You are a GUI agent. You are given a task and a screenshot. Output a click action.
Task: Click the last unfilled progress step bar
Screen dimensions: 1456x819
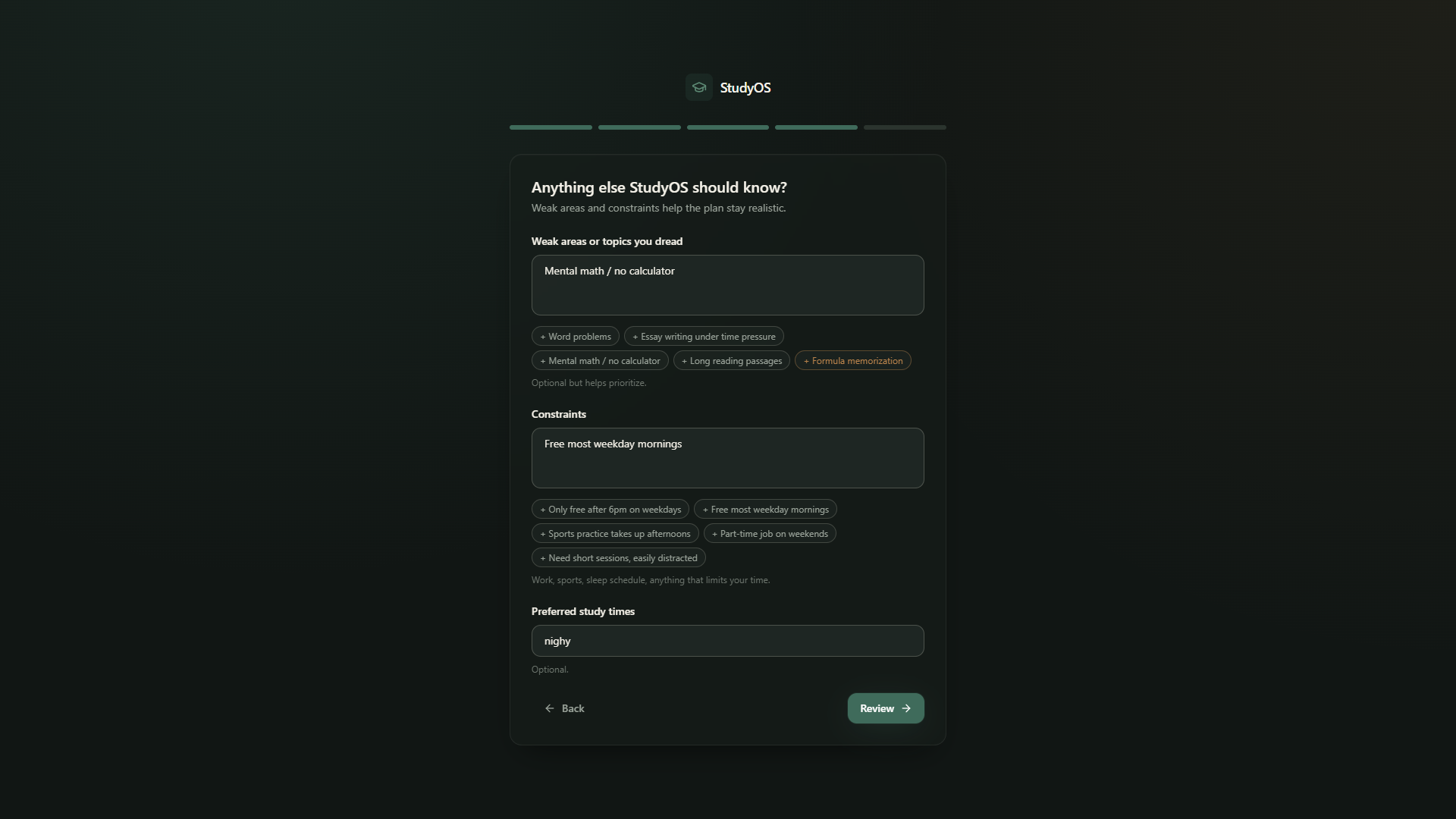[x=905, y=127]
